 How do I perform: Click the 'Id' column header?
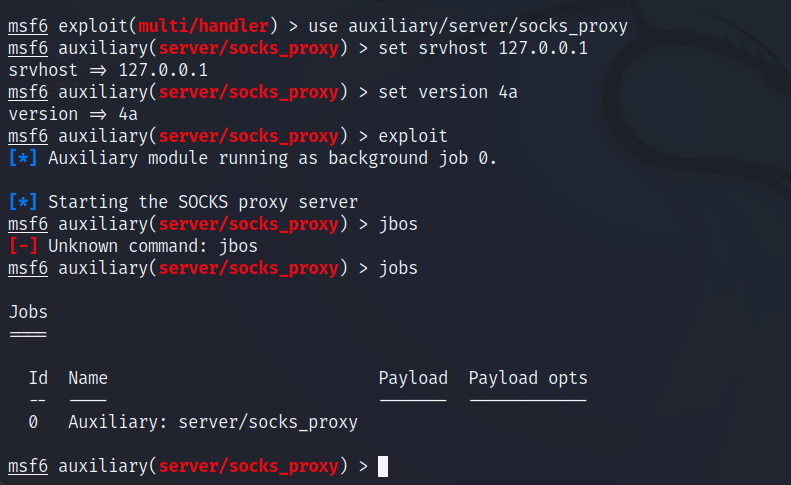click(38, 378)
